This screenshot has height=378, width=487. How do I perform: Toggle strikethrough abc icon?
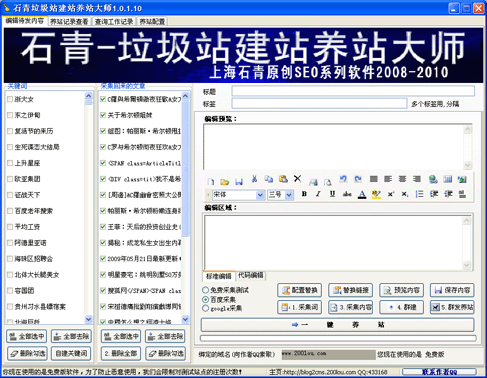(x=347, y=194)
